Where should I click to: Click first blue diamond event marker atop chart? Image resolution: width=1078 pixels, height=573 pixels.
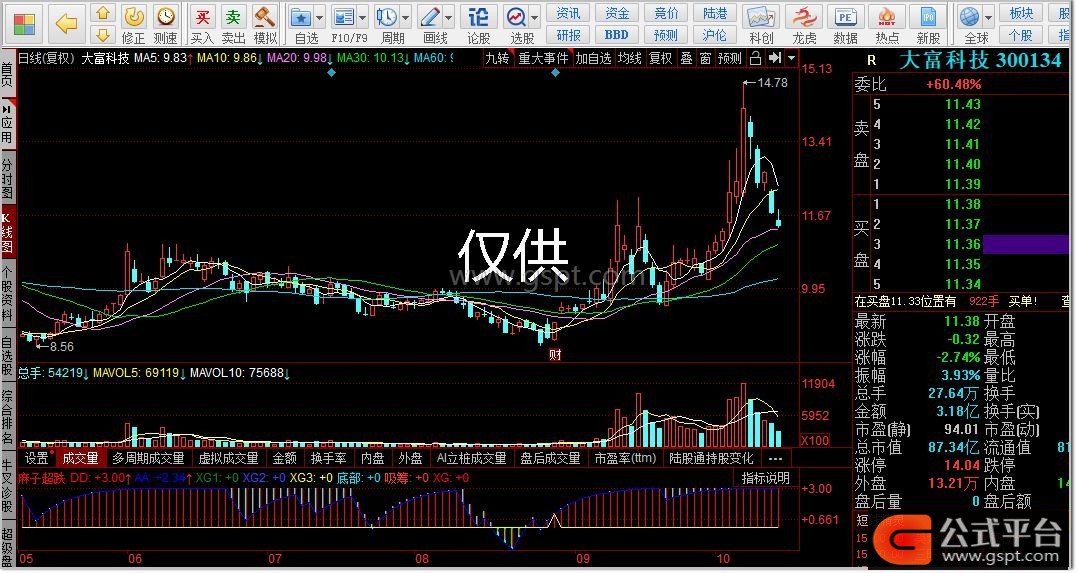[331, 72]
